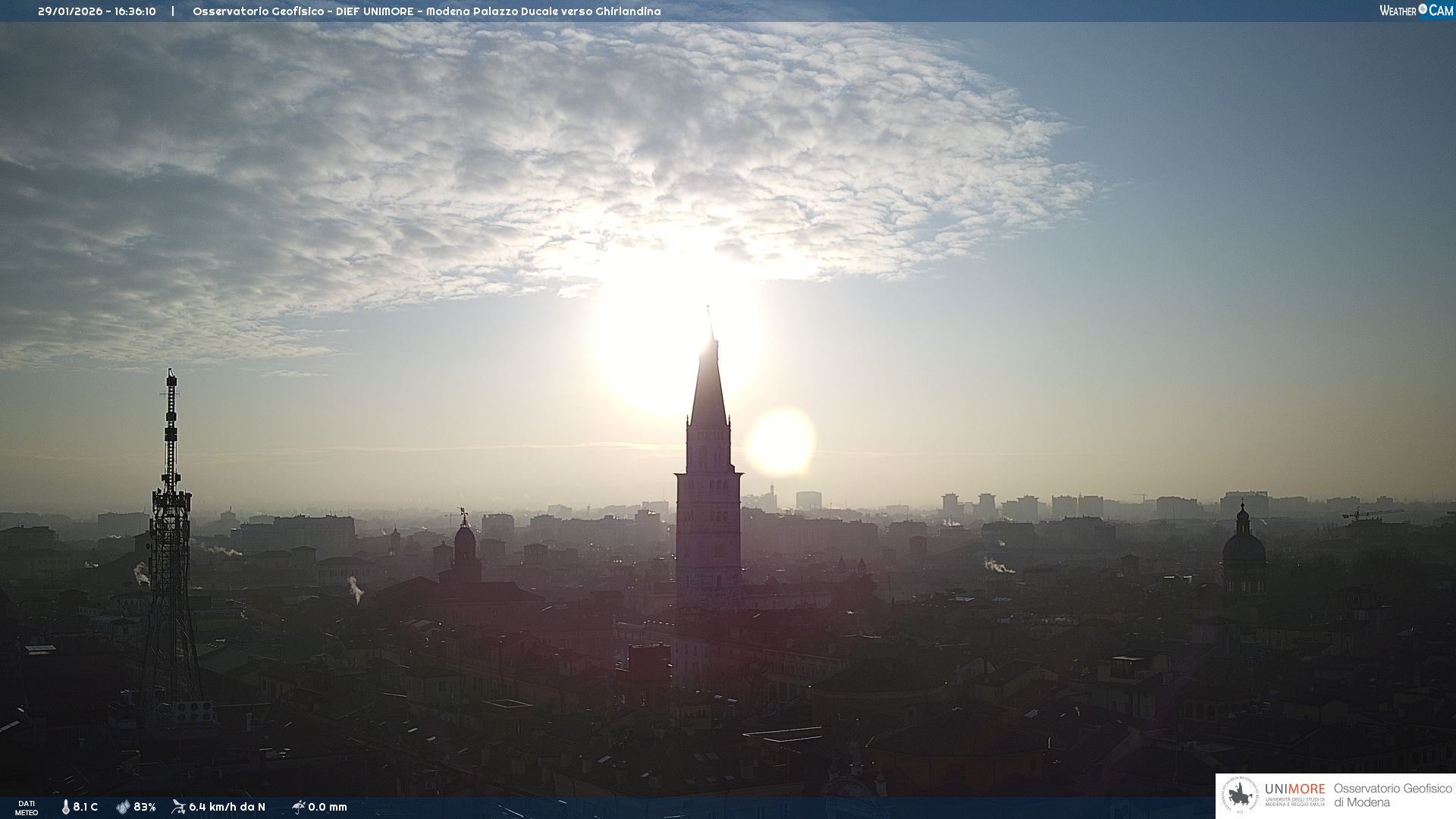The width and height of the screenshot is (1456, 819).
Task: Click the 6.4 km/h da N wind reading
Action: coord(227,807)
